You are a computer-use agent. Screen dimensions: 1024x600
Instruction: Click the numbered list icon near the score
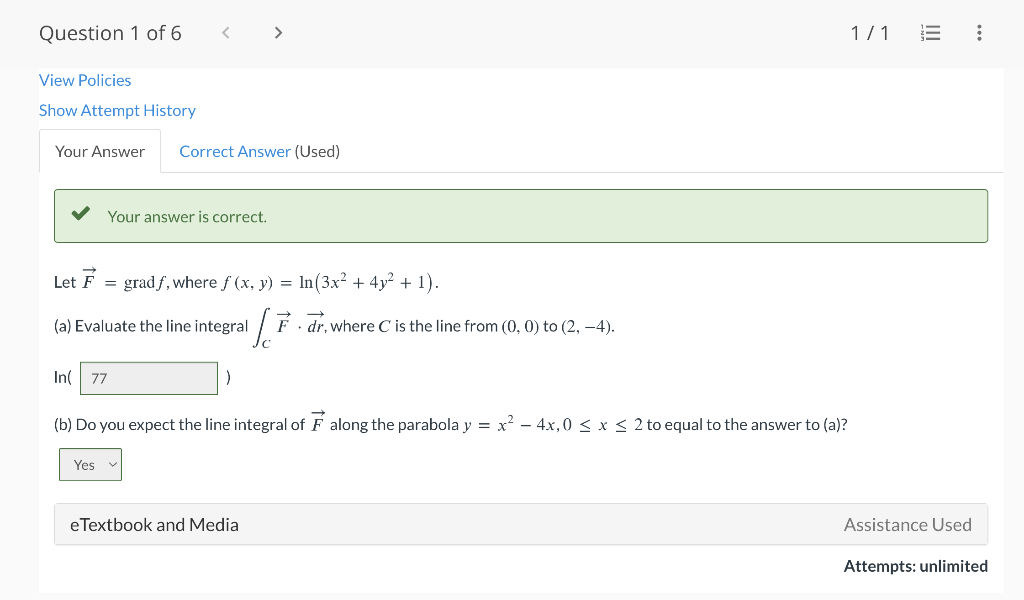[930, 32]
